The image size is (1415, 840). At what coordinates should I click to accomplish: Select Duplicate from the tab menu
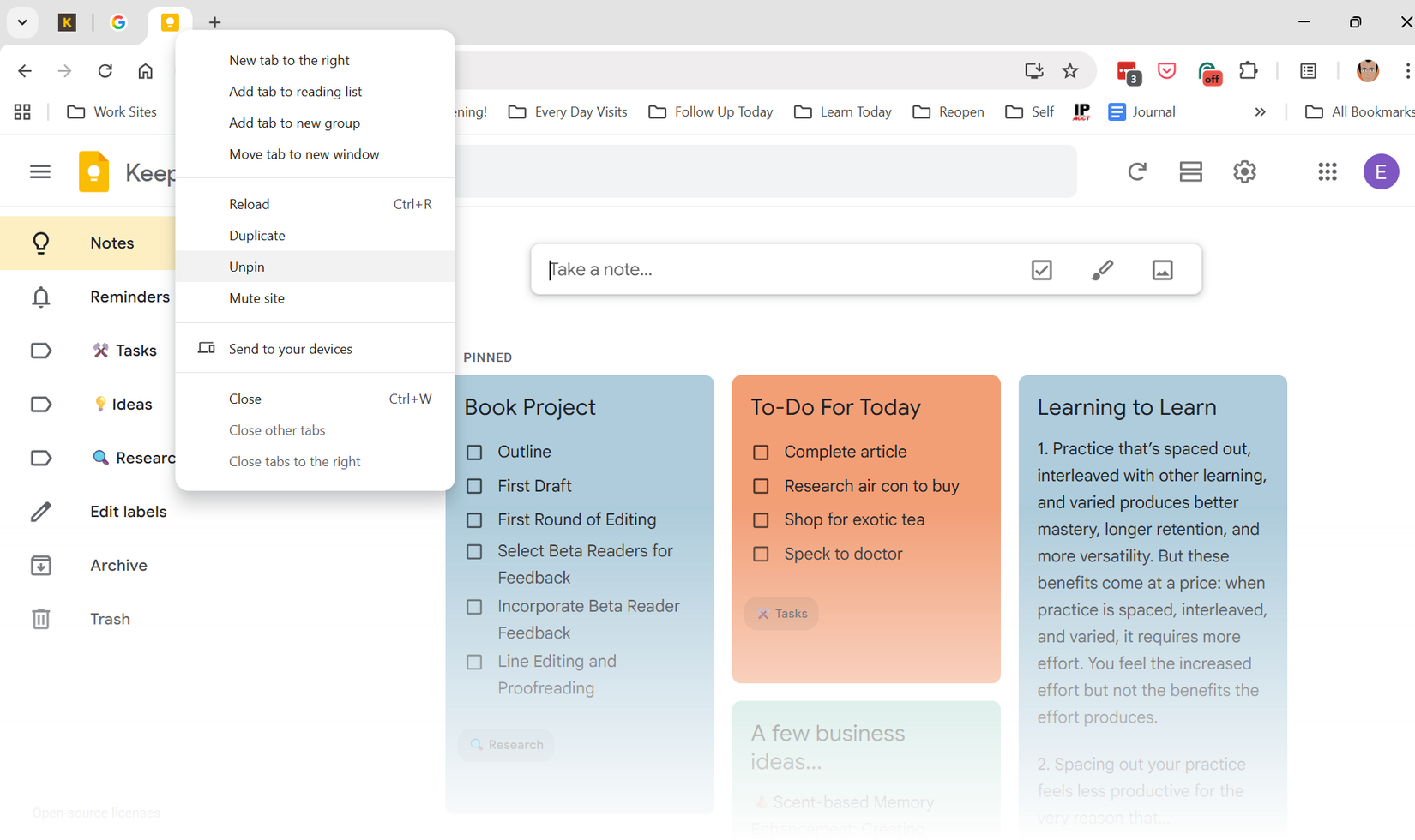[x=256, y=235]
